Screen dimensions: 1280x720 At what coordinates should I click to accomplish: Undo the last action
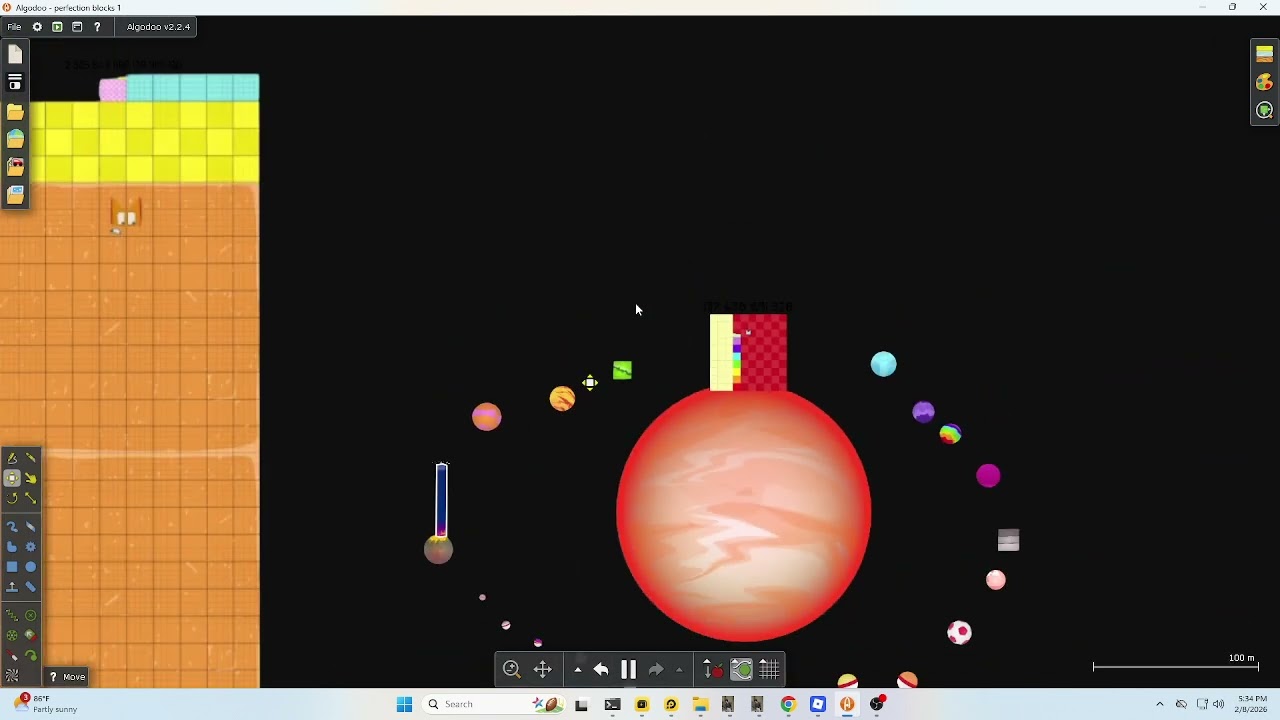(x=601, y=670)
